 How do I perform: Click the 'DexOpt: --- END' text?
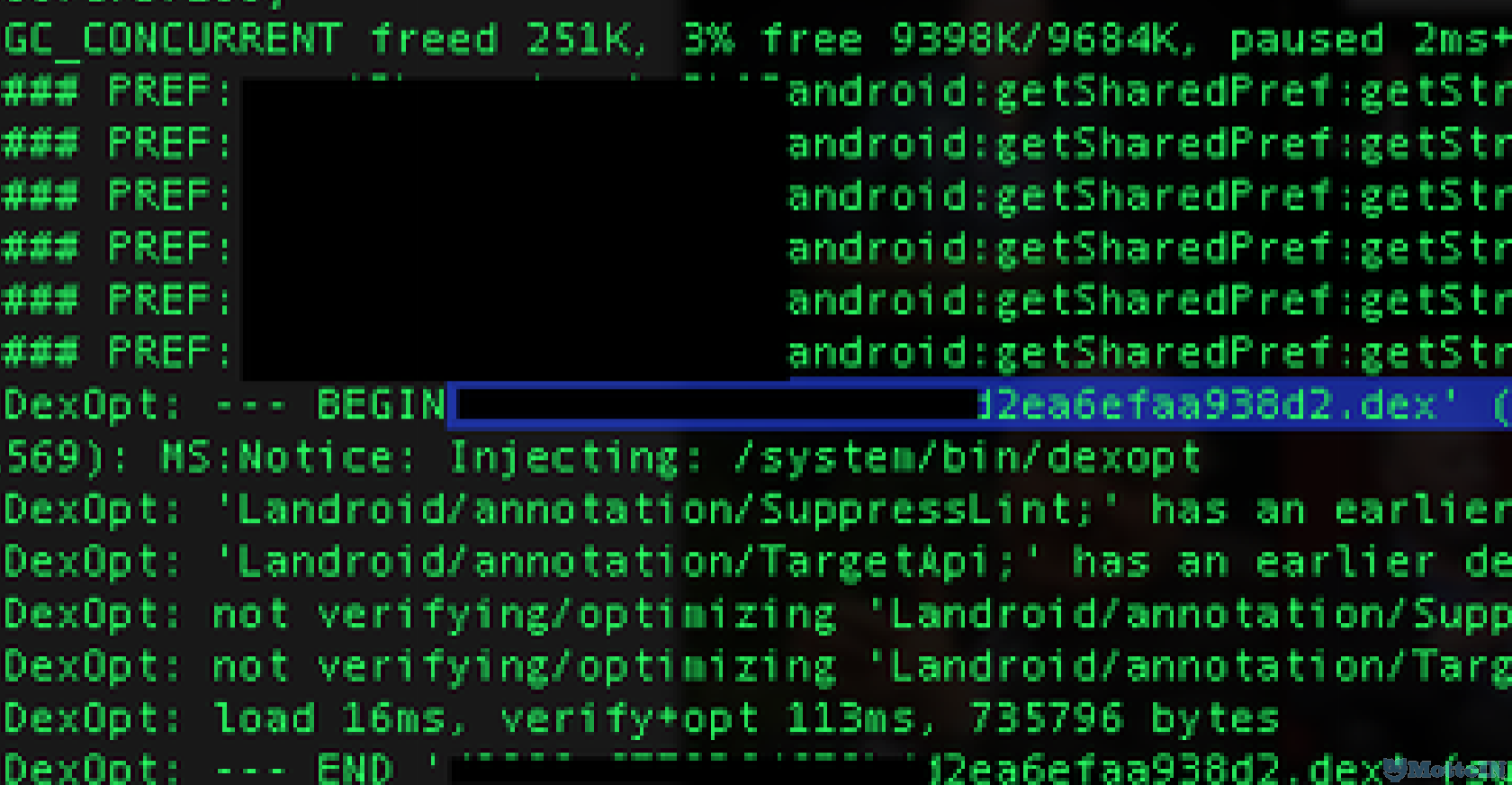point(198,769)
